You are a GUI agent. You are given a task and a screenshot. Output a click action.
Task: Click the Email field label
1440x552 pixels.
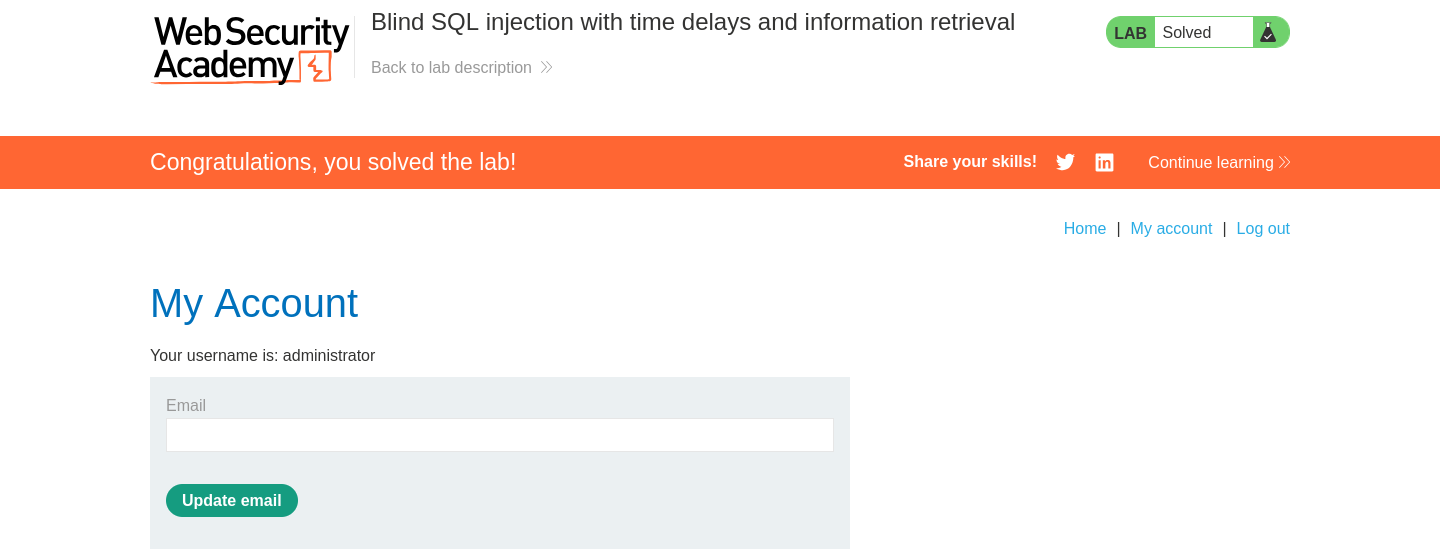click(186, 405)
